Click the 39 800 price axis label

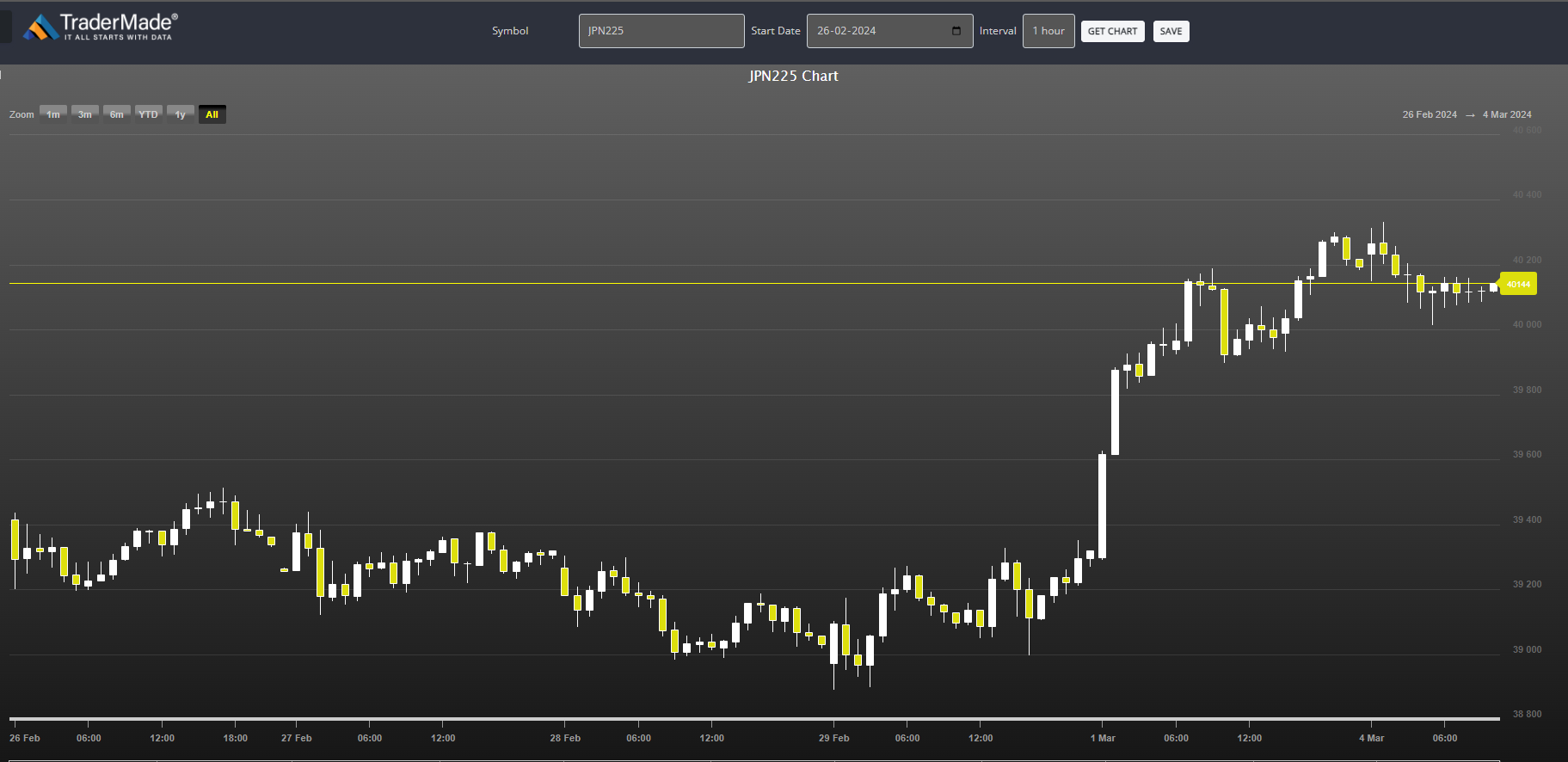[1527, 390]
